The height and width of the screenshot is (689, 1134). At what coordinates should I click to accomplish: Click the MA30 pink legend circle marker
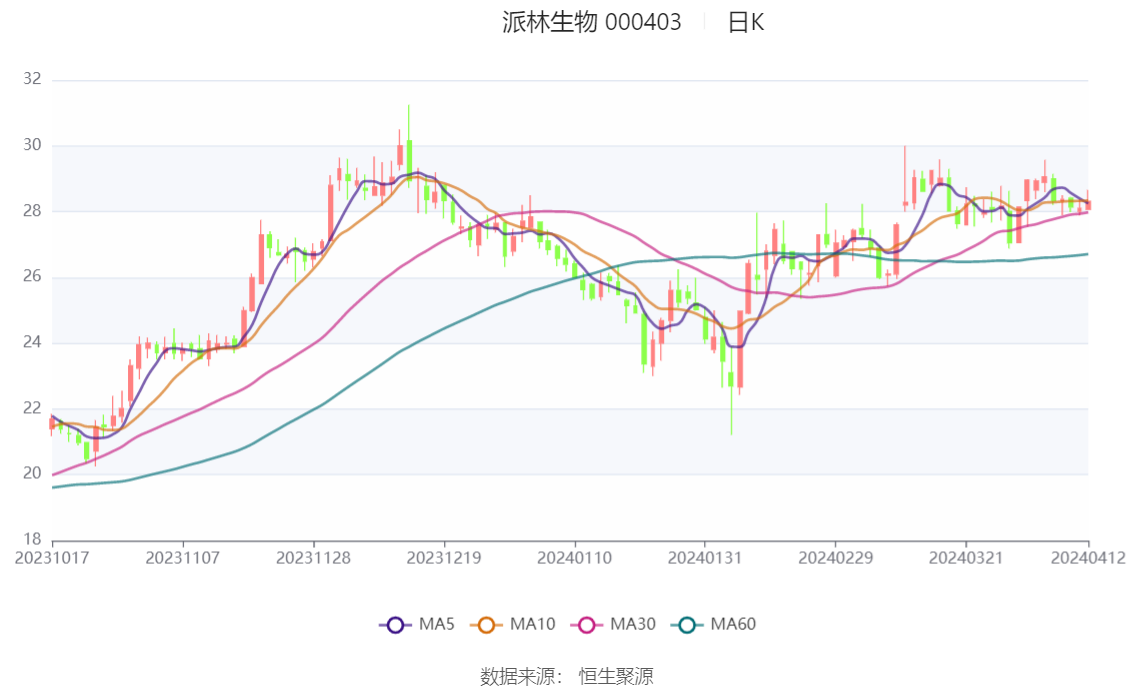[589, 625]
